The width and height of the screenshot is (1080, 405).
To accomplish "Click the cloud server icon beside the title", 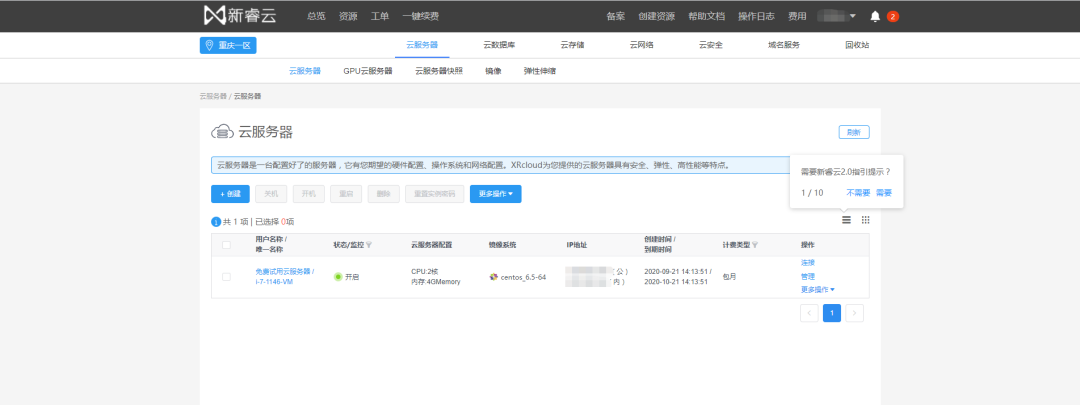I will click(221, 132).
